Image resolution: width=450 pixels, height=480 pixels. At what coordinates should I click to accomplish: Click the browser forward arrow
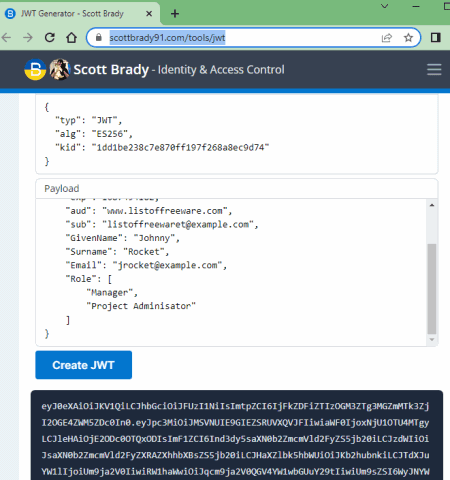pos(28,38)
